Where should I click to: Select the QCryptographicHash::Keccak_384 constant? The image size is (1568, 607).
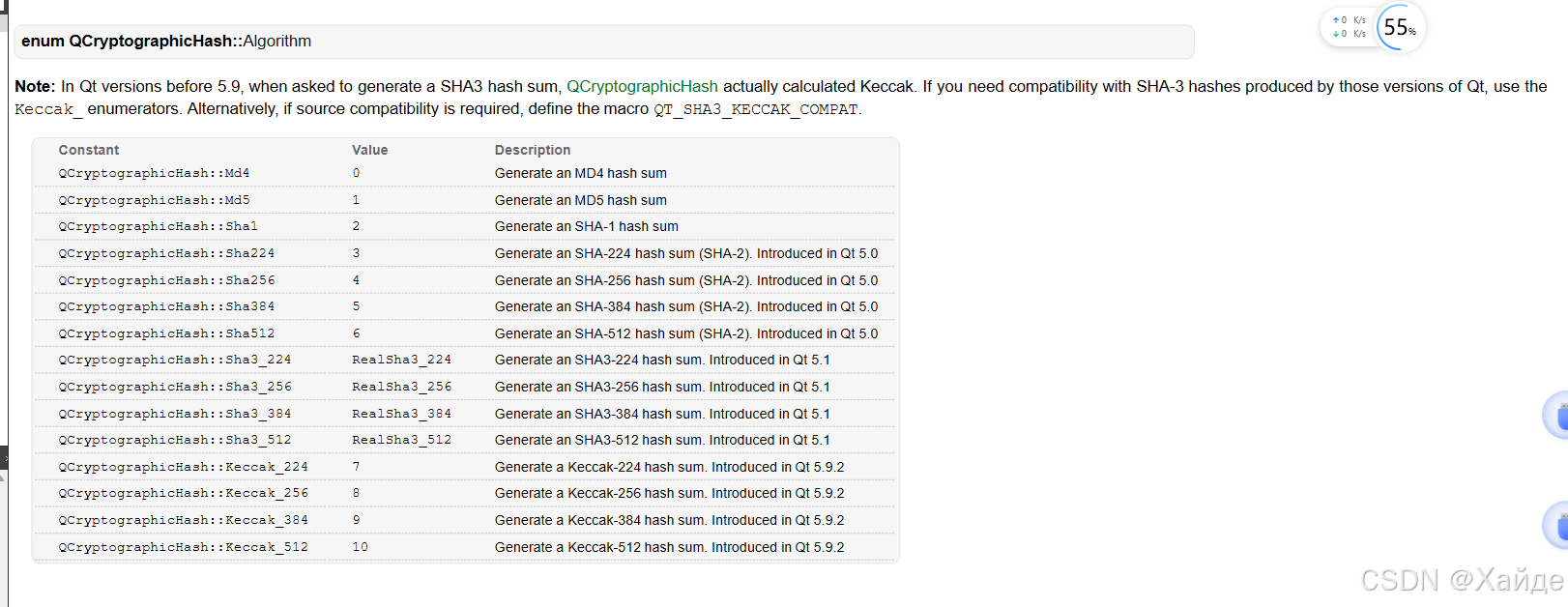(x=184, y=520)
